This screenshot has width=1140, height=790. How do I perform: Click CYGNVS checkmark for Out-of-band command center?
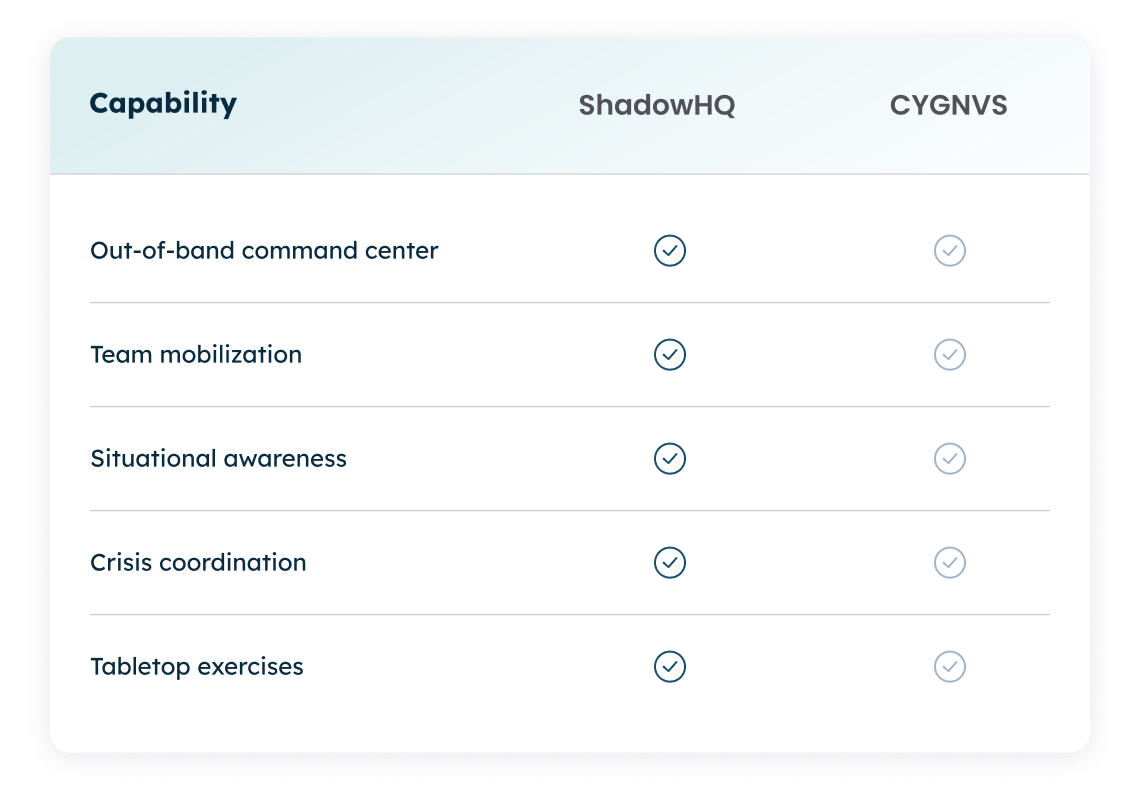pos(950,251)
